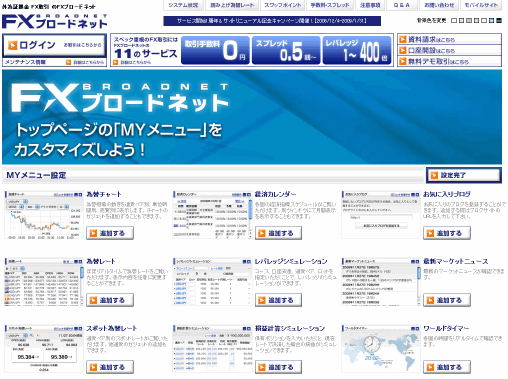The width and height of the screenshot is (508, 379).
Task: Open the システム状況 top menu tab
Action: (183, 5)
